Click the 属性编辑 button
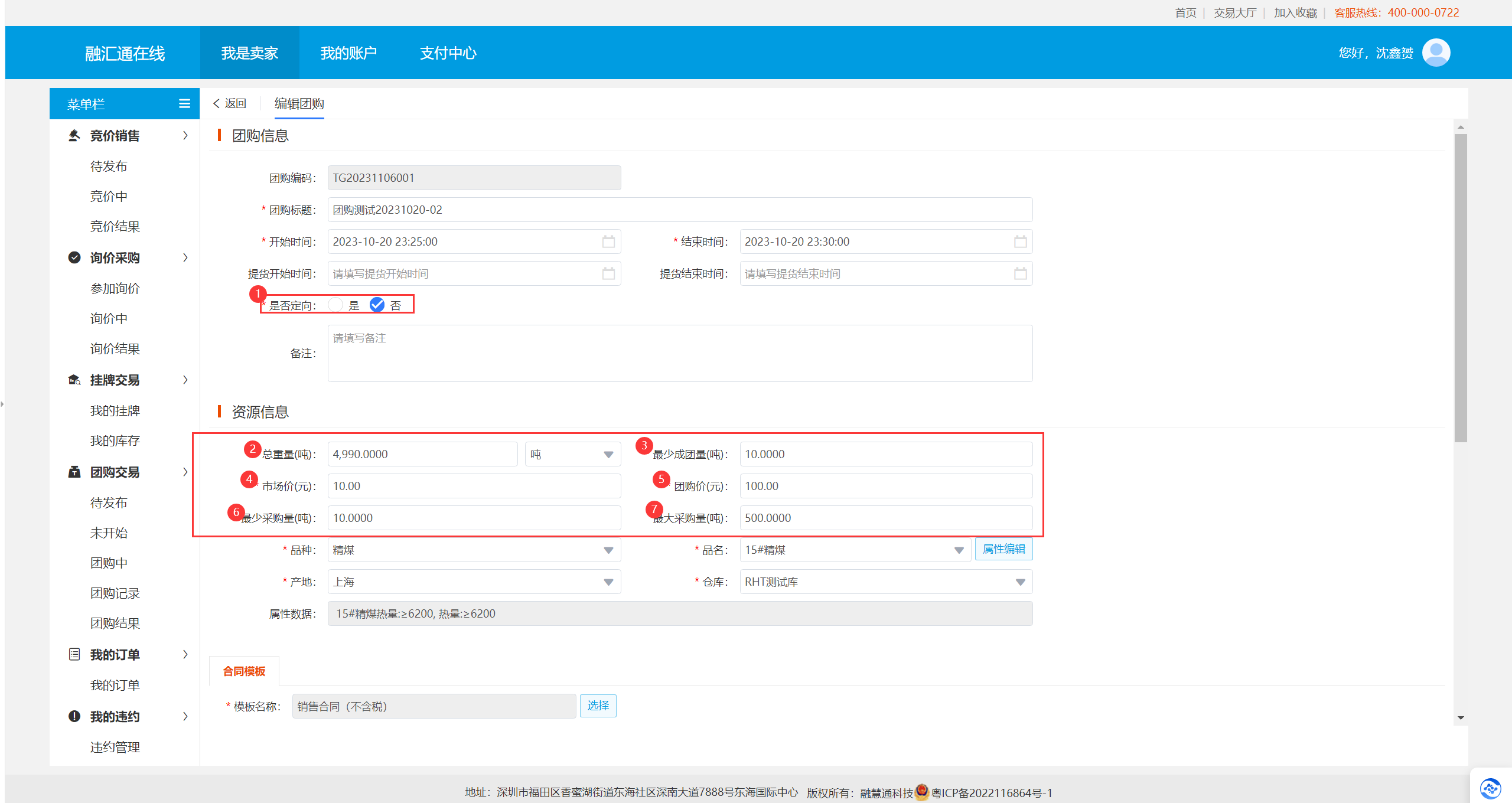Image resolution: width=1512 pixels, height=803 pixels. [x=1003, y=549]
